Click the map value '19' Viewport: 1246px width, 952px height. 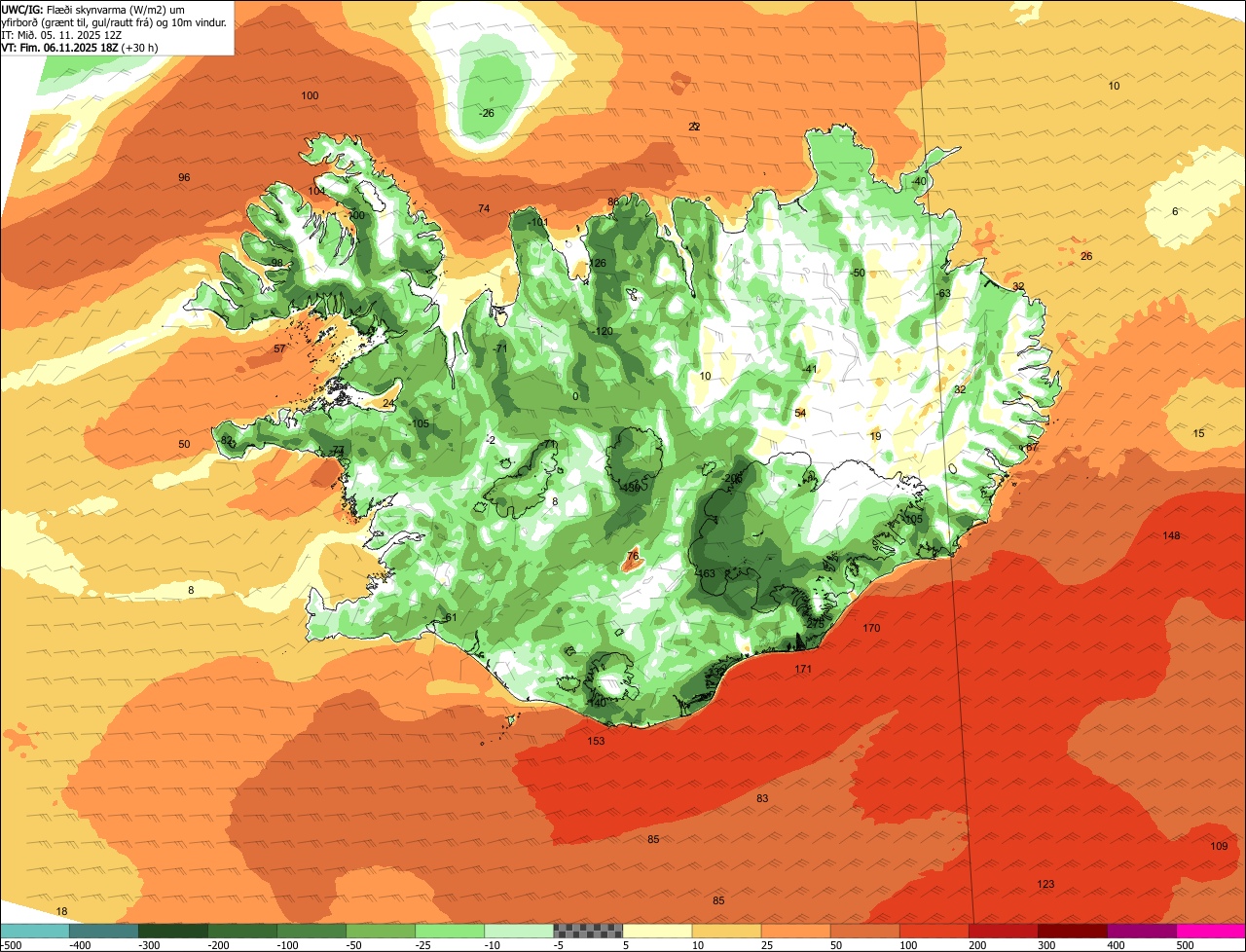tap(875, 436)
